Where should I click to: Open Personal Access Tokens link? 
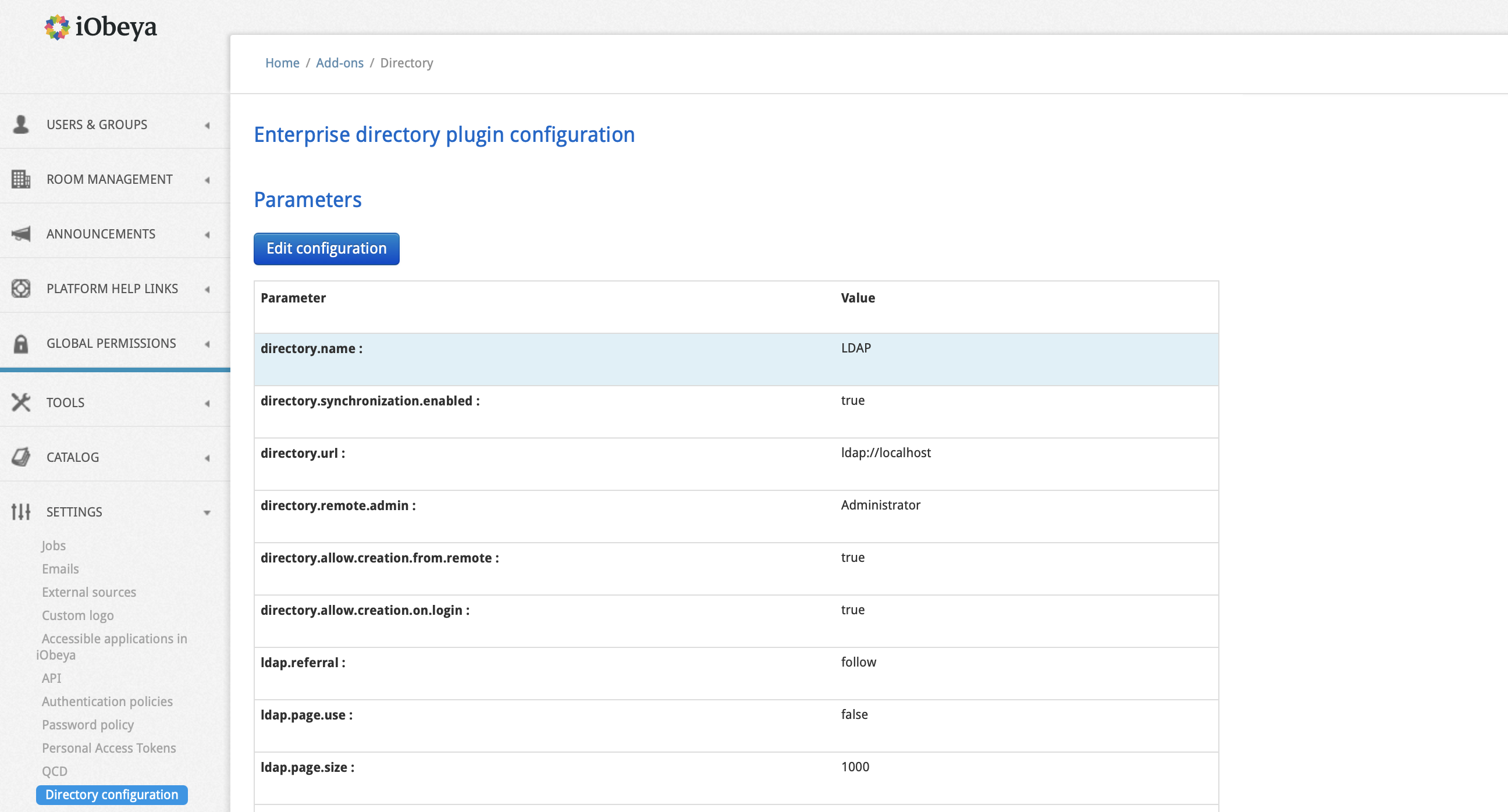[x=109, y=748]
